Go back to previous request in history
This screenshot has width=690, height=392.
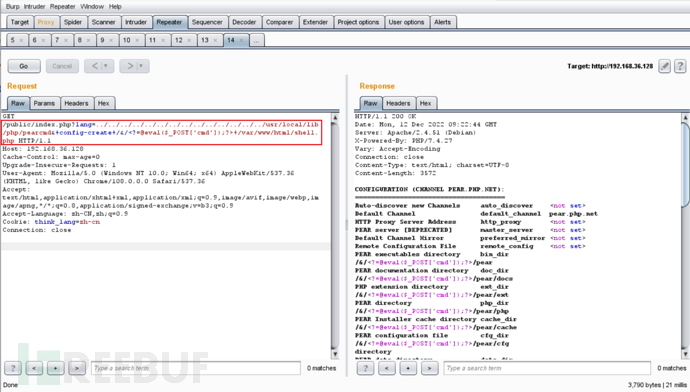(94, 66)
